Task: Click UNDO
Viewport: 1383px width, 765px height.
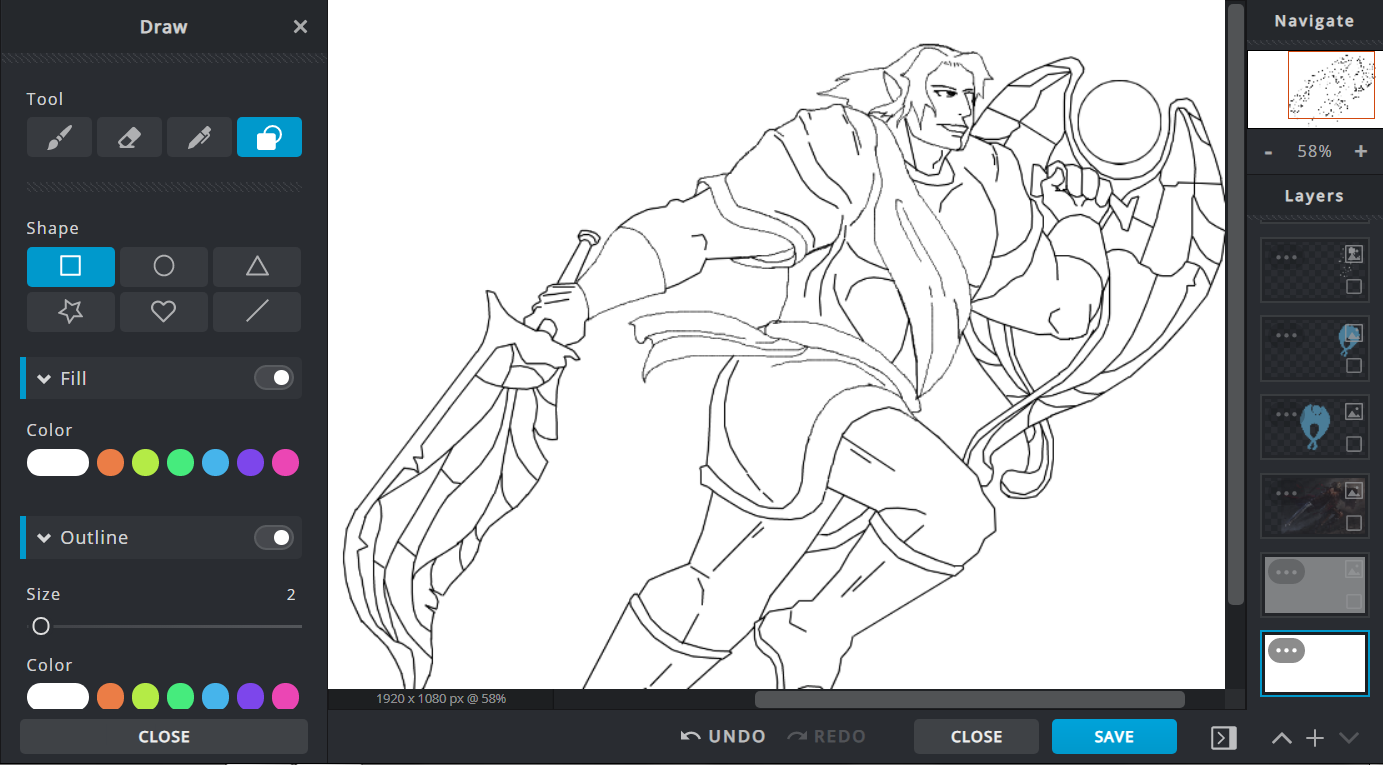Action: point(723,737)
